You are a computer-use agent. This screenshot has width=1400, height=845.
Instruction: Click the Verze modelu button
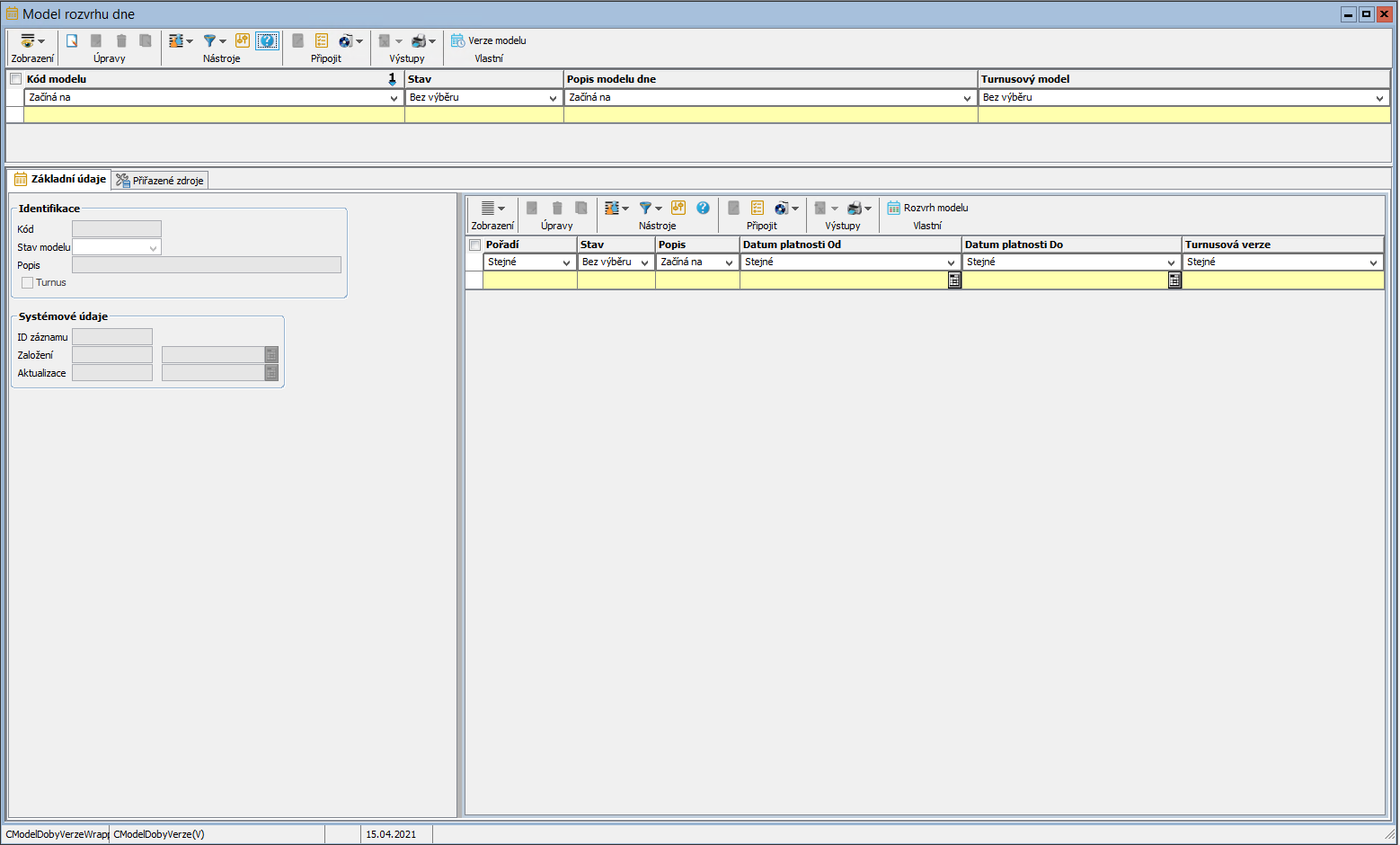[x=489, y=40]
